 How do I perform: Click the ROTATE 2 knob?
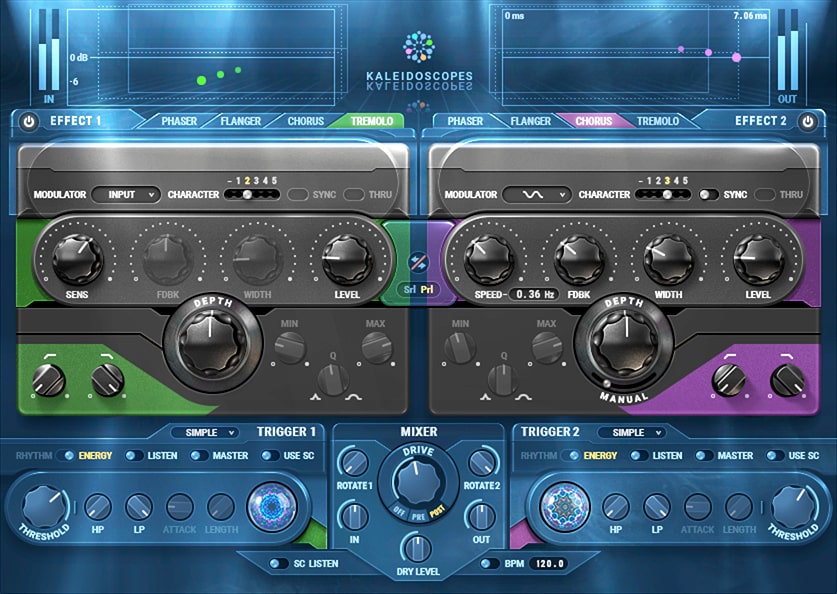click(482, 463)
